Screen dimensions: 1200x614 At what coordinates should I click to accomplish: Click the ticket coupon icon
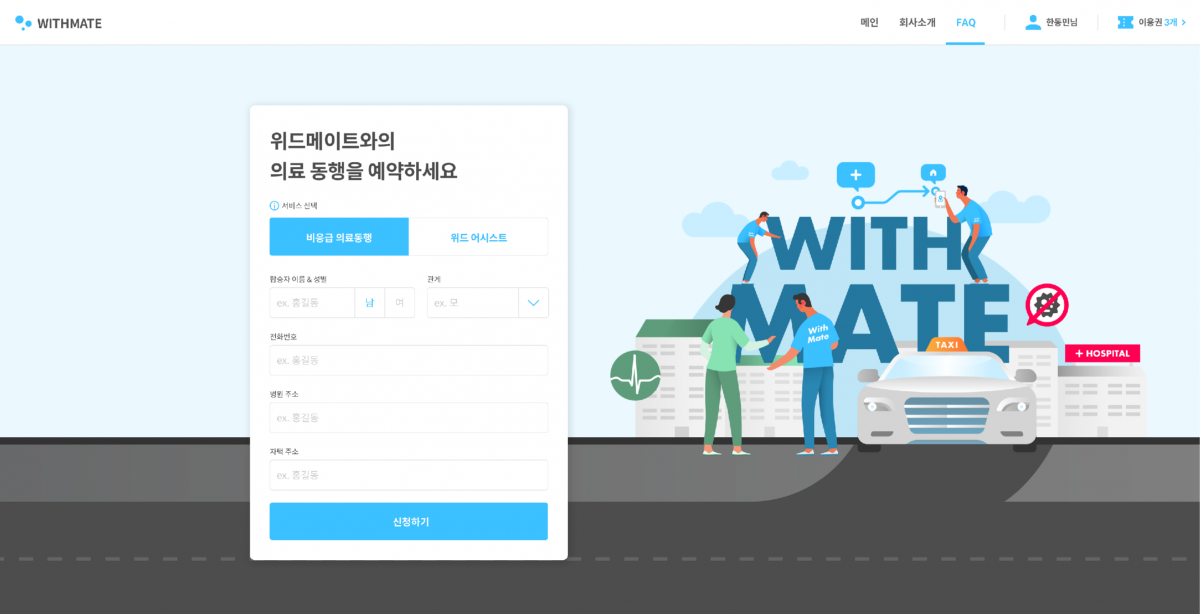pyautogui.click(x=1125, y=22)
